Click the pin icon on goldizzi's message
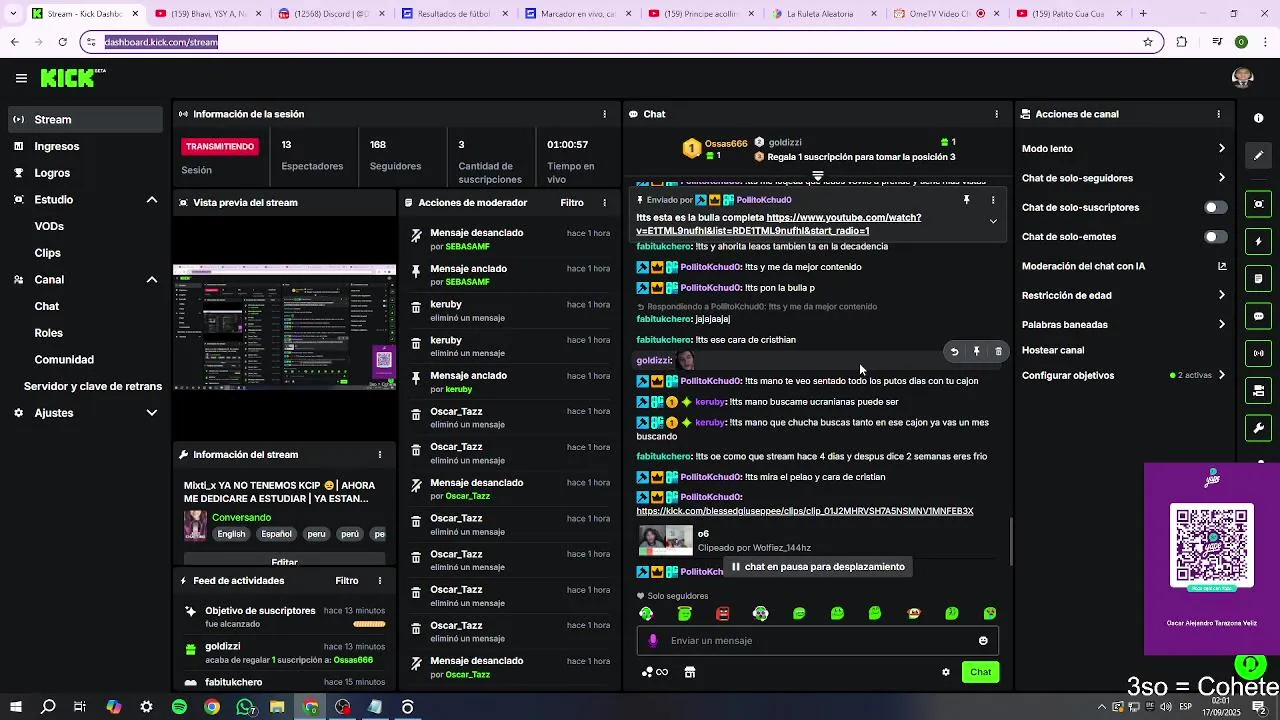1280x720 pixels. point(976,352)
